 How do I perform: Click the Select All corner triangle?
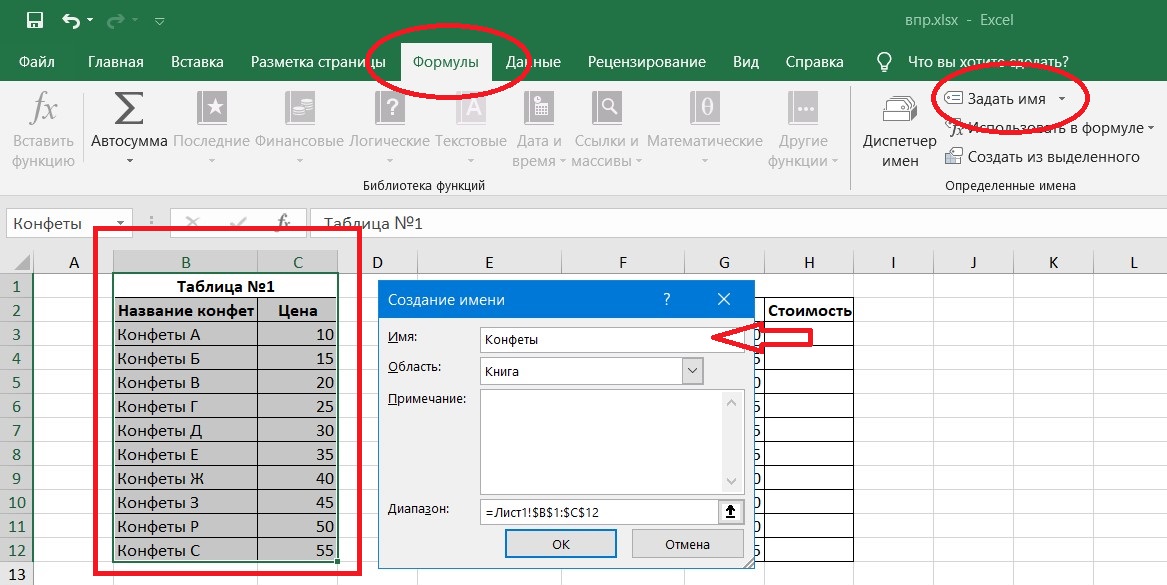coord(22,262)
